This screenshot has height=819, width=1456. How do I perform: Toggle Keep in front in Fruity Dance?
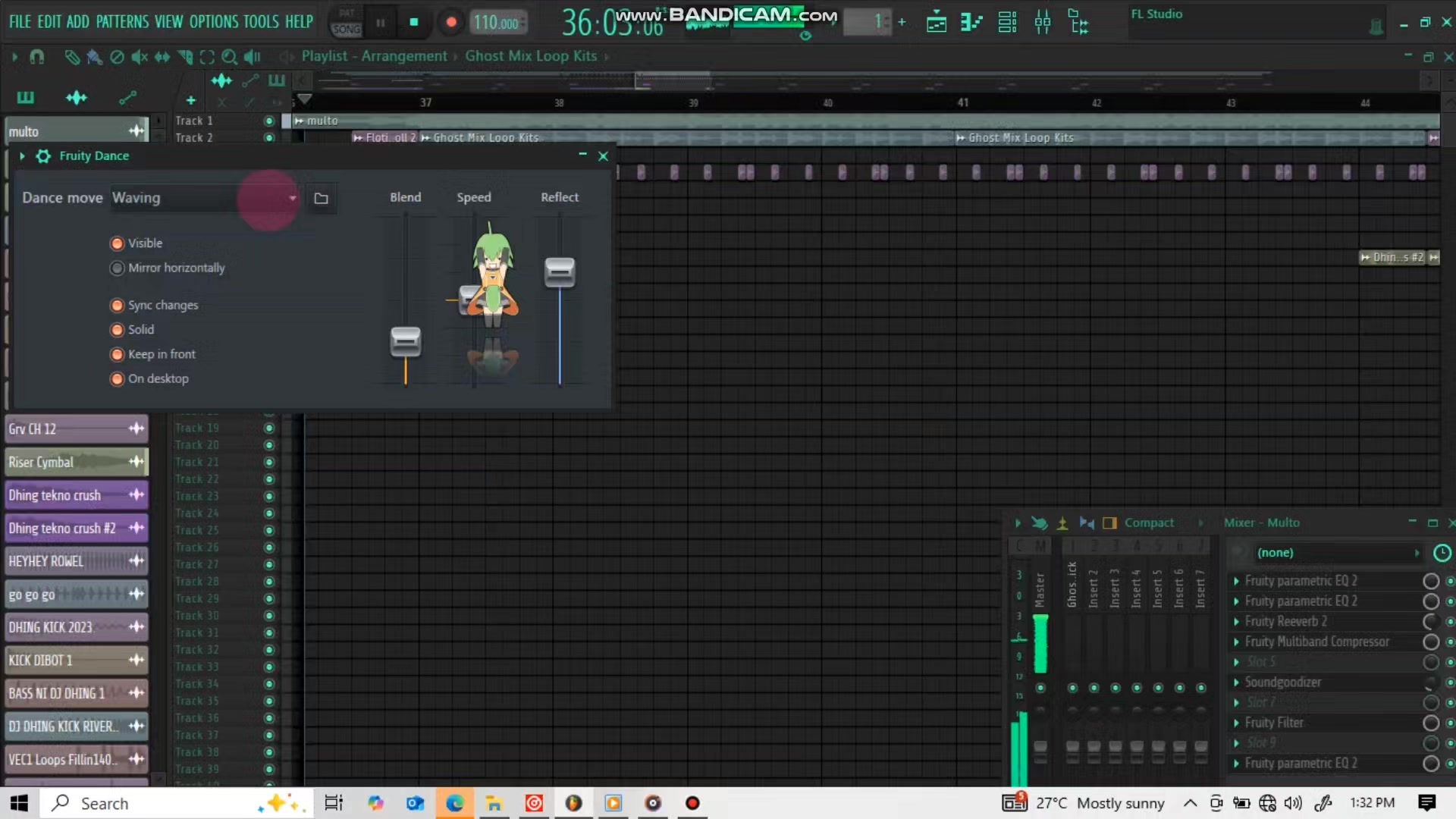[117, 354]
